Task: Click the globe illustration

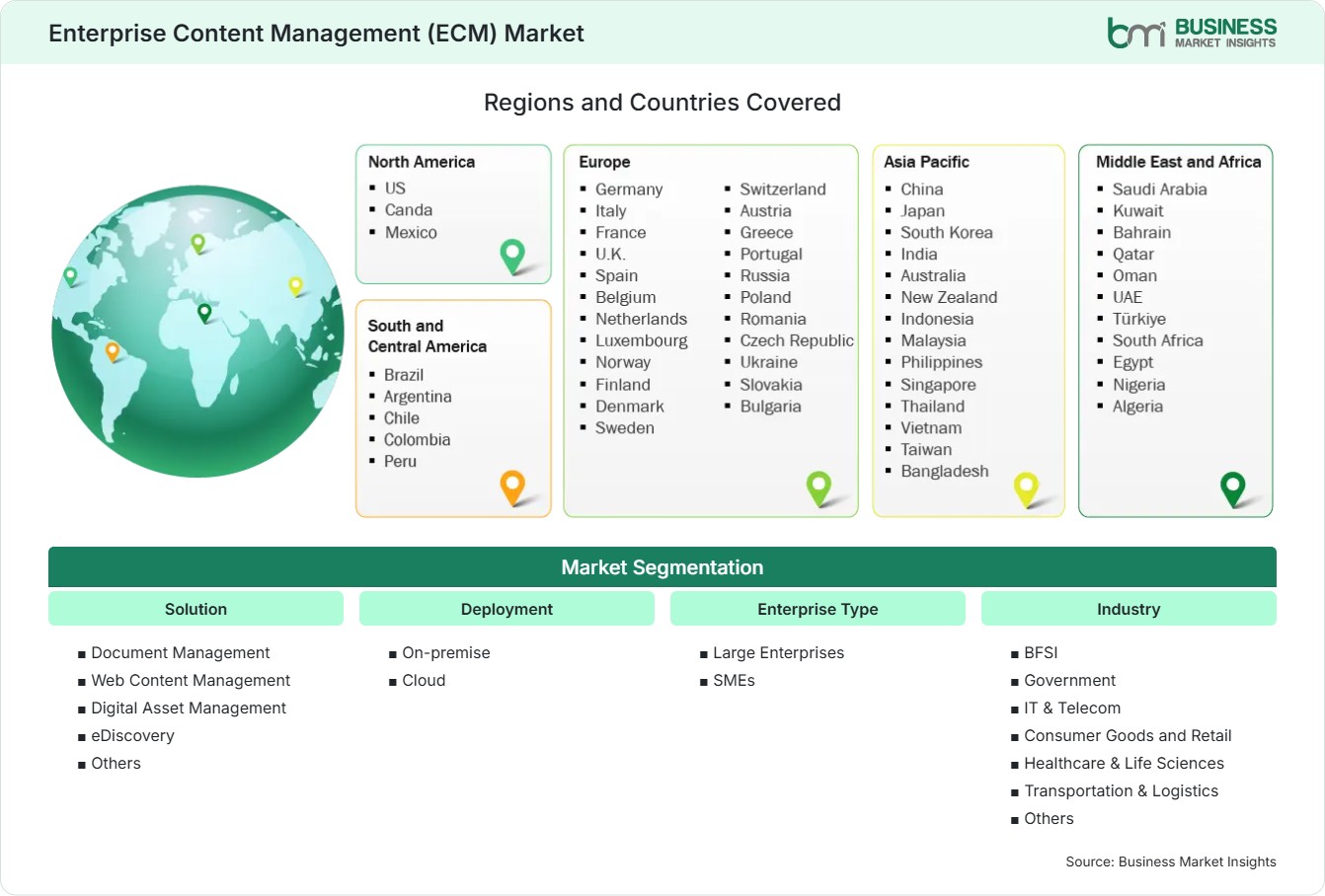Action: [197, 332]
